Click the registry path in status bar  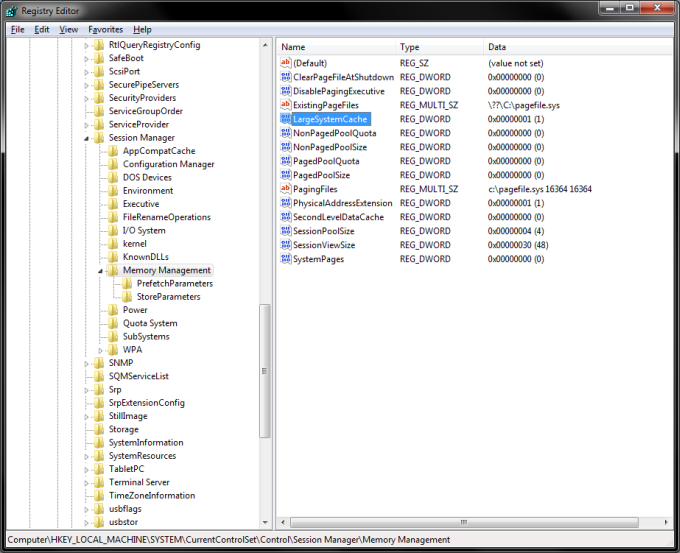coord(229,540)
